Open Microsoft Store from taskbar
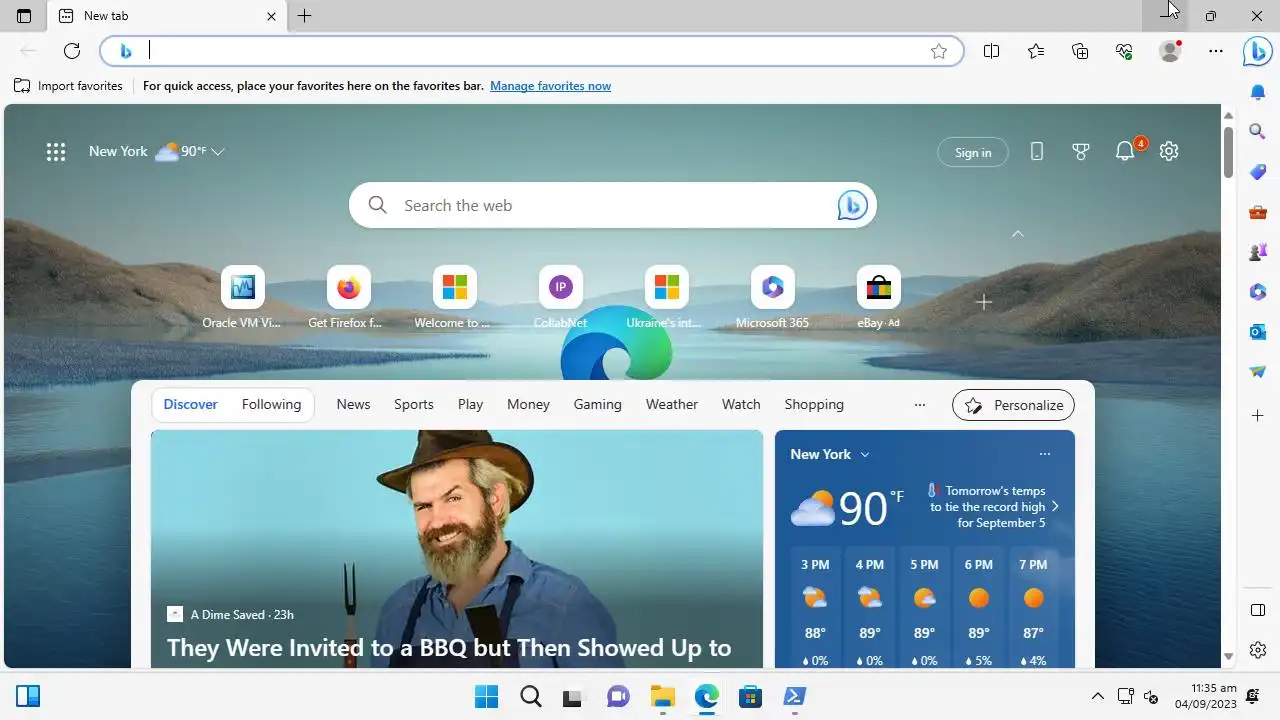Viewport: 1280px width, 720px height. coord(750,696)
